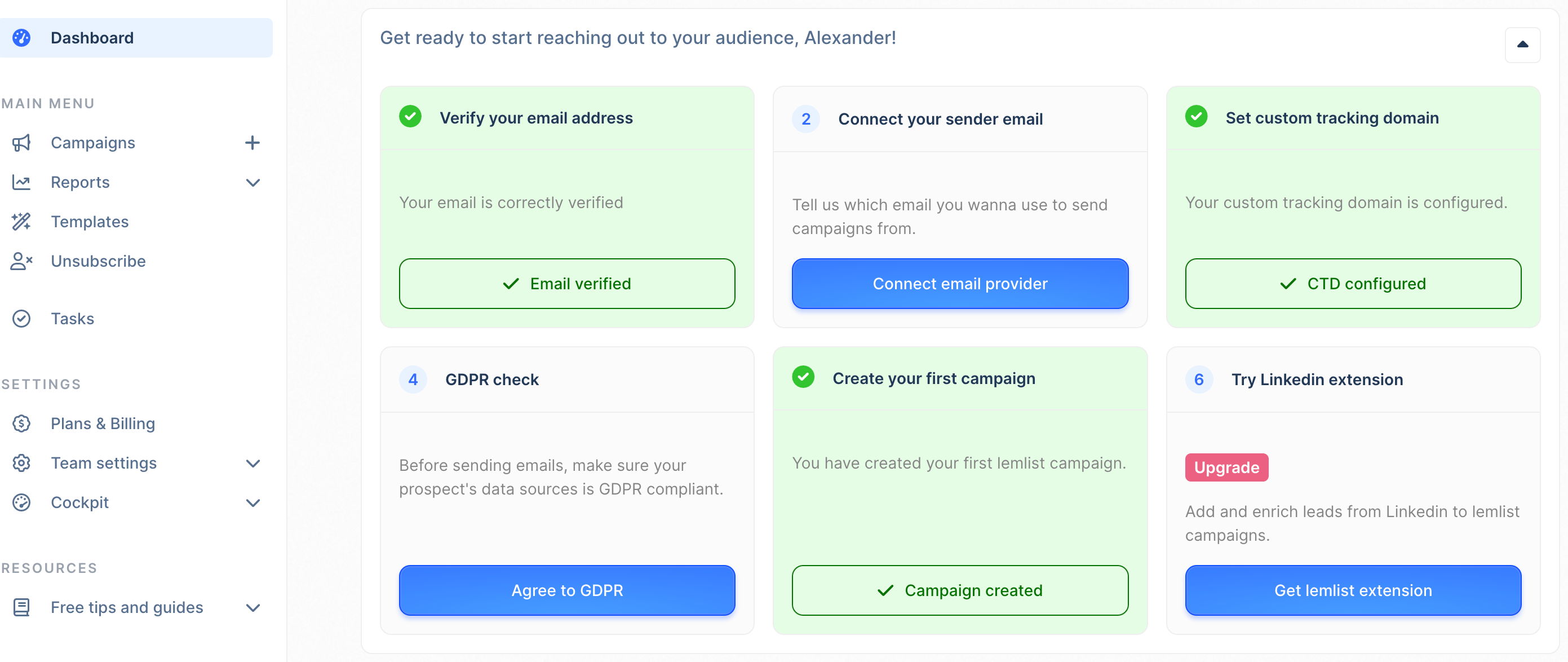Screen dimensions: 1568x662
Task: Click Agree to GDPR button
Action: tap(566, 591)
